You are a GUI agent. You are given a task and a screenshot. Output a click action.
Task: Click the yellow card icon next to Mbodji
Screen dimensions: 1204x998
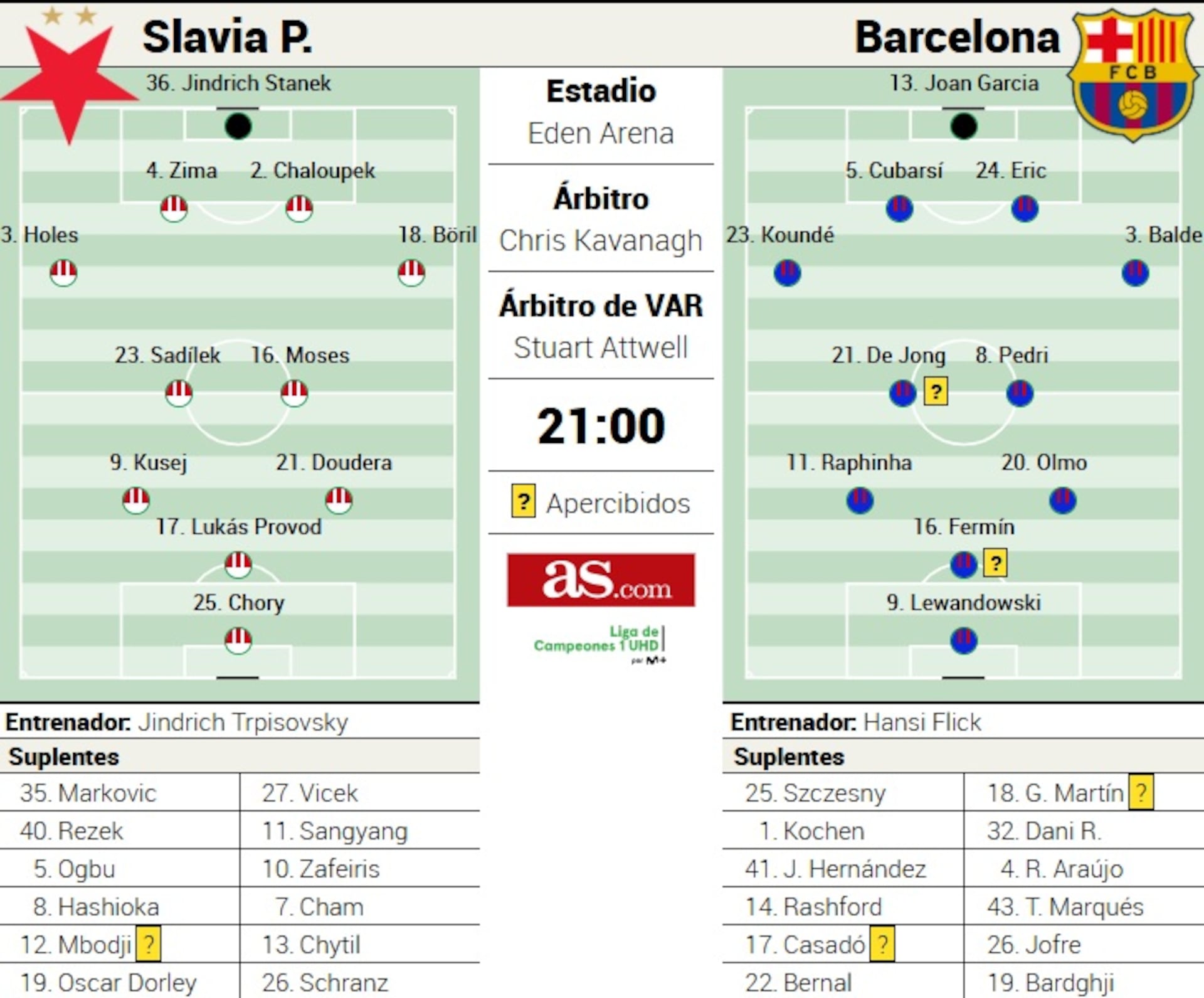[x=149, y=944]
